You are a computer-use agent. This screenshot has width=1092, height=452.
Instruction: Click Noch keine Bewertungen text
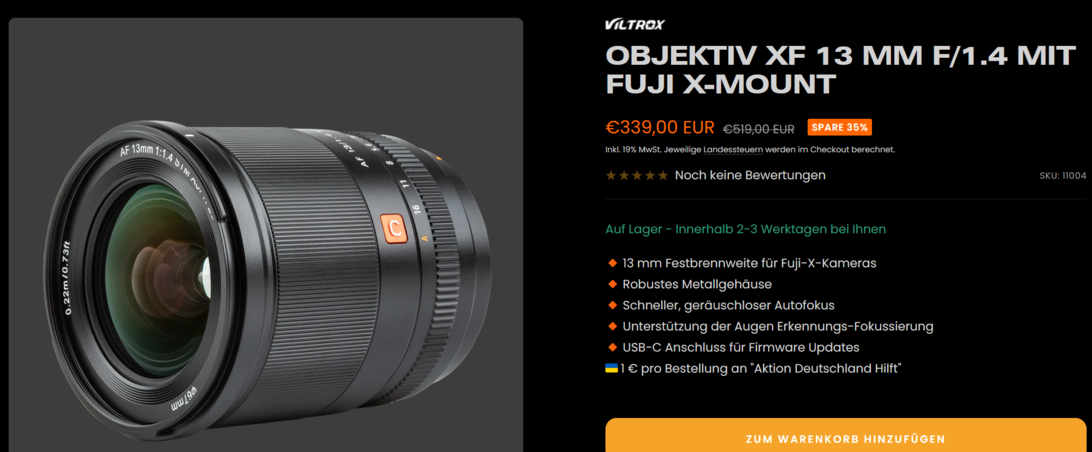(x=750, y=176)
